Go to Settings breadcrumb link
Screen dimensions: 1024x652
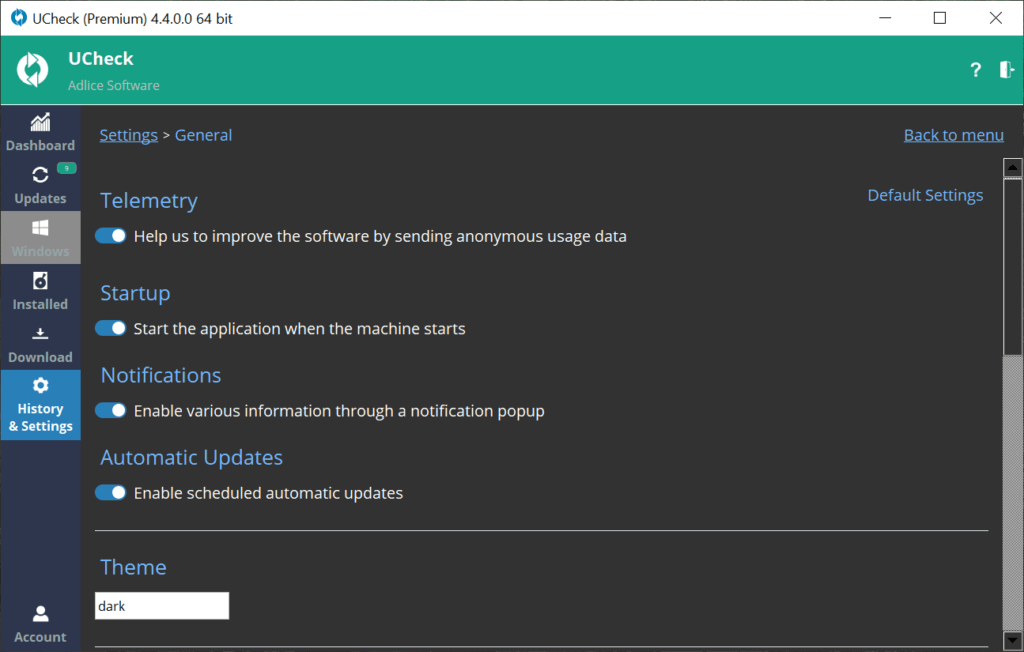coord(129,135)
